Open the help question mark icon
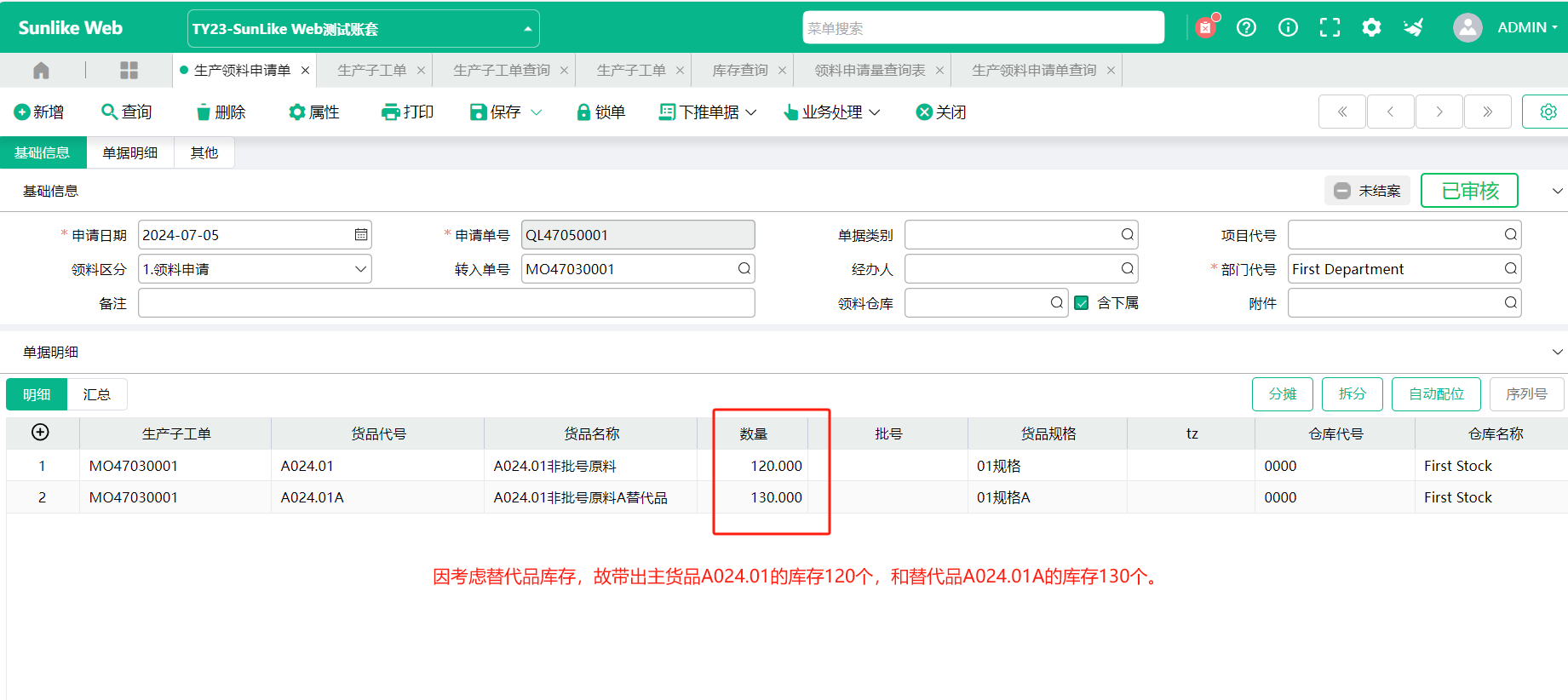1568x700 pixels. pos(1246,27)
